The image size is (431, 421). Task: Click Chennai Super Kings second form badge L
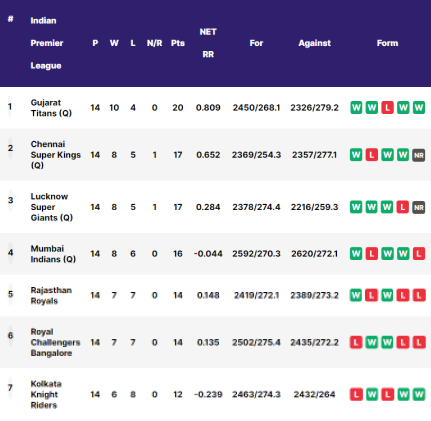click(x=372, y=155)
